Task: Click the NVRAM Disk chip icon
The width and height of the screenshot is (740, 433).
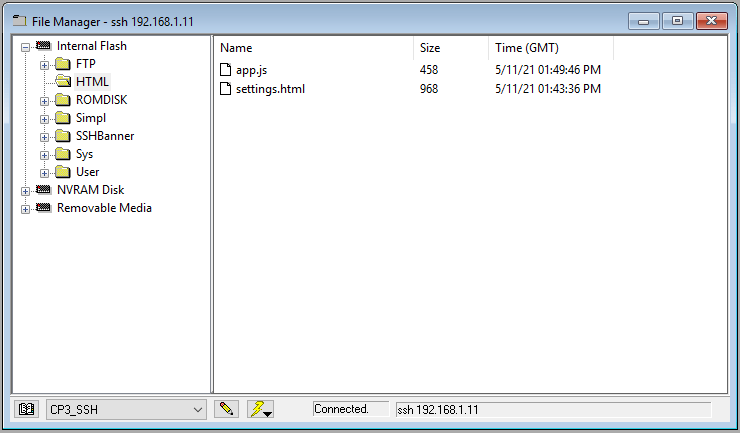Action: pyautogui.click(x=43, y=190)
